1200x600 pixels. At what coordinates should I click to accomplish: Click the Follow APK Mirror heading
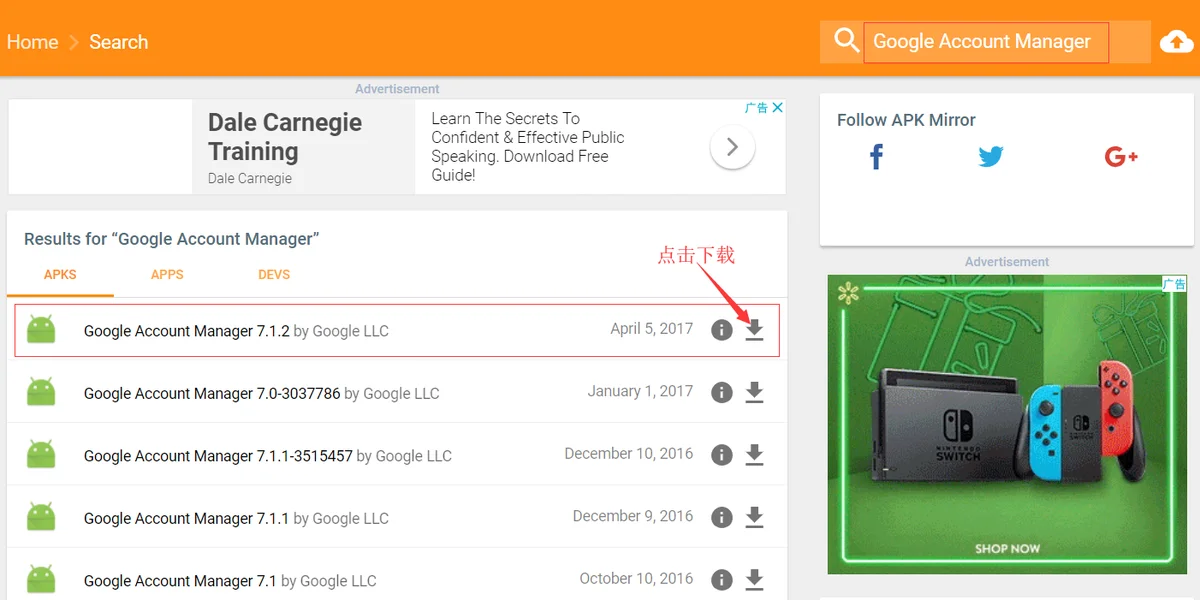click(906, 120)
